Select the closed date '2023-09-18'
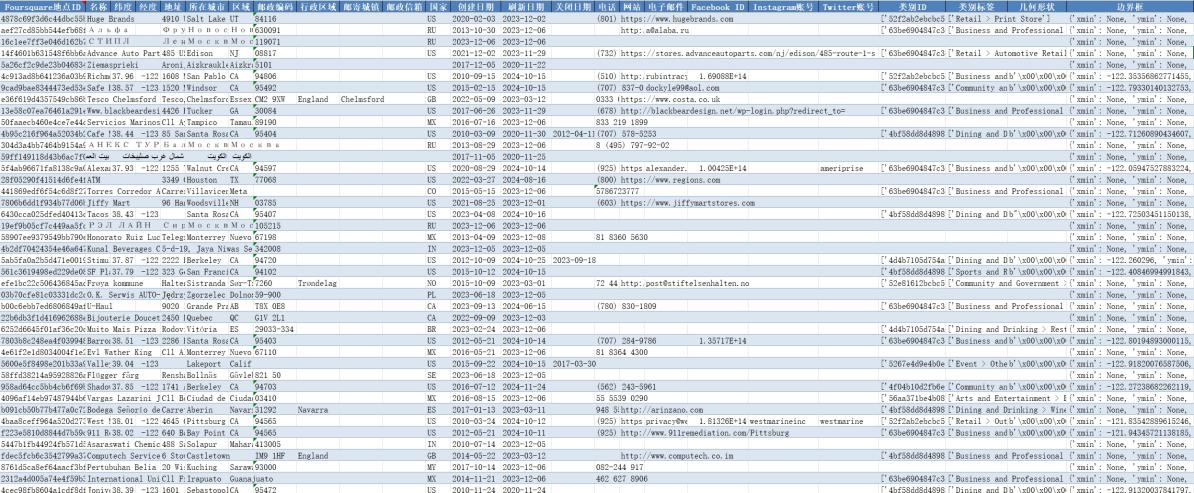Screen dimensions: 1194x493 click(573, 260)
